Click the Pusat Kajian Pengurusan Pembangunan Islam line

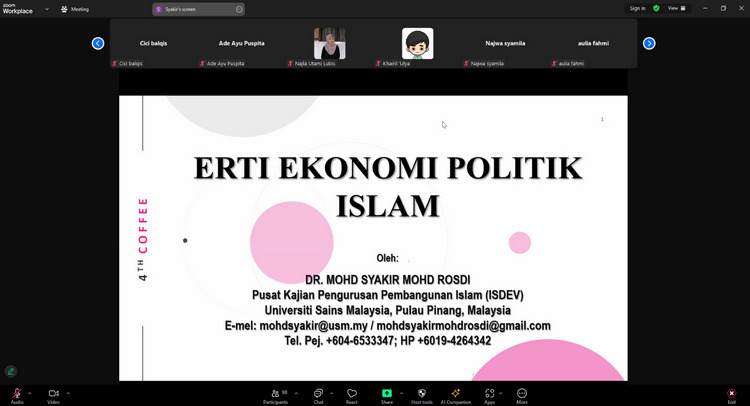[x=388, y=295]
